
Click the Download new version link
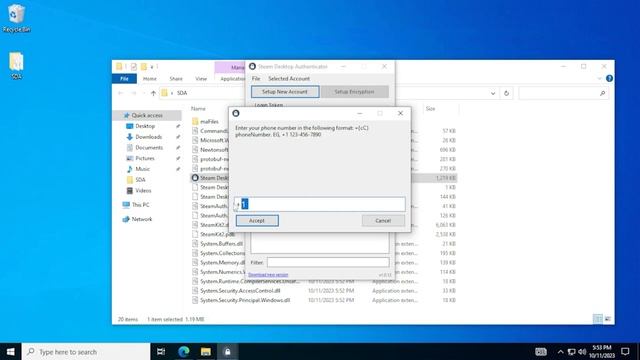(x=268, y=275)
